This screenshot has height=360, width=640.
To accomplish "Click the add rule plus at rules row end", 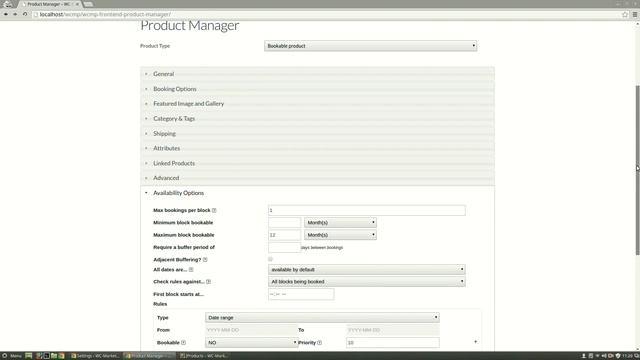I will pos(476,342).
